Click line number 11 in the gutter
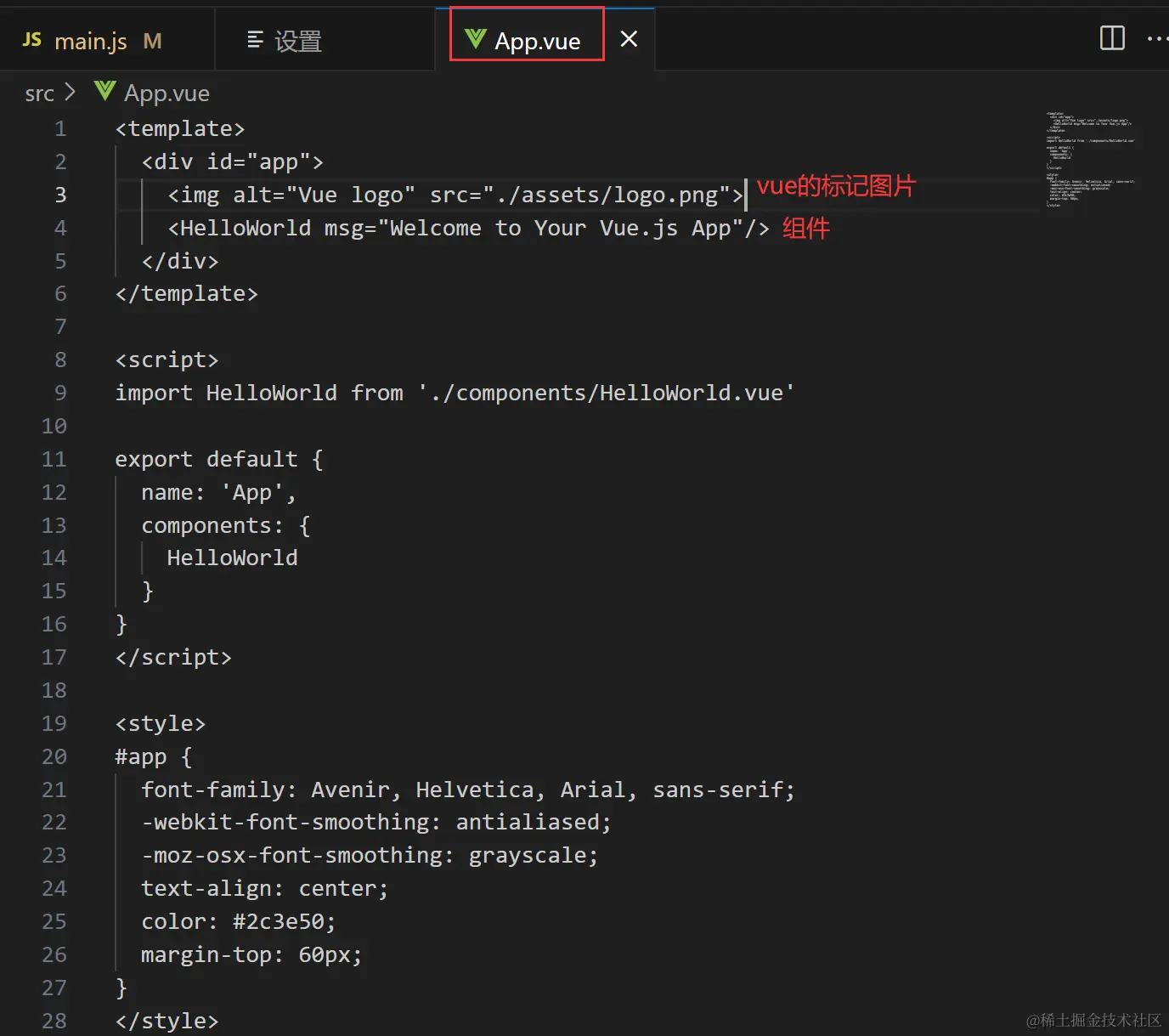 point(54,459)
